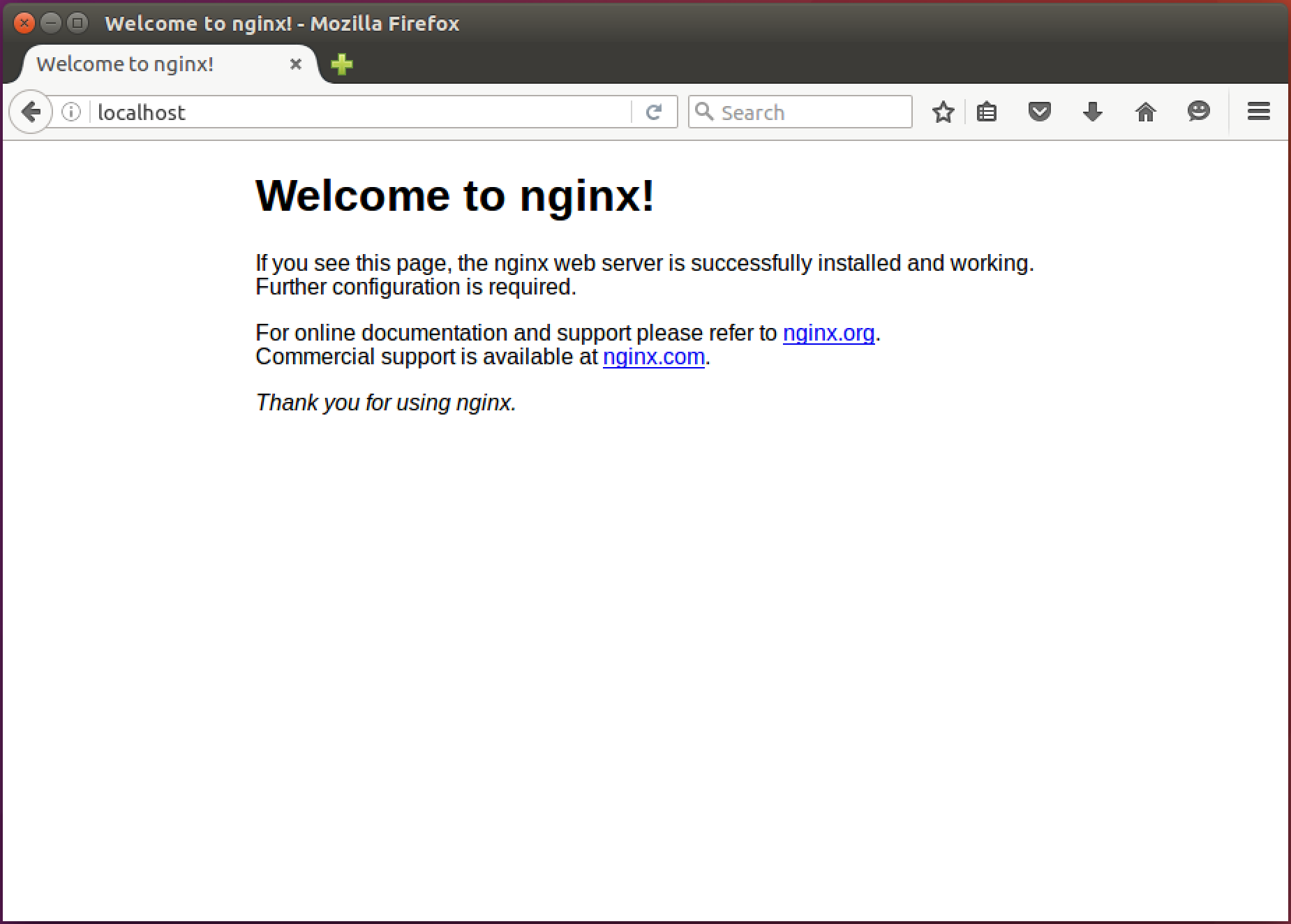Viewport: 1291px width, 924px height.
Task: Click the search magnifier icon
Action: [705, 112]
